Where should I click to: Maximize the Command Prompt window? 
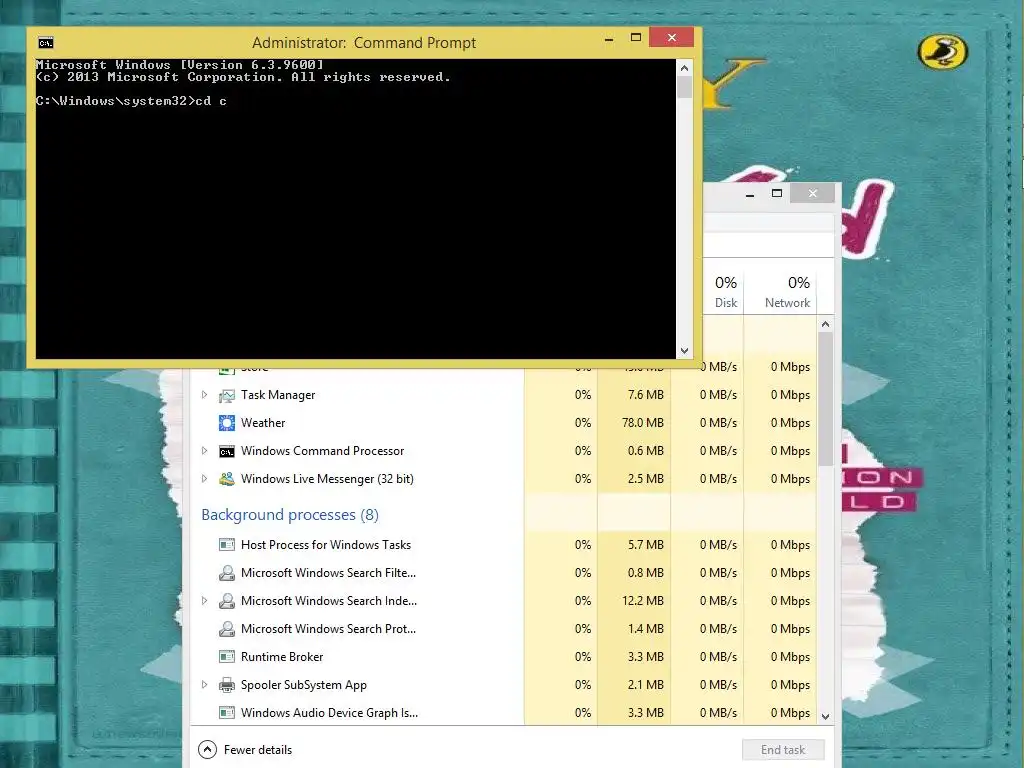coord(635,38)
